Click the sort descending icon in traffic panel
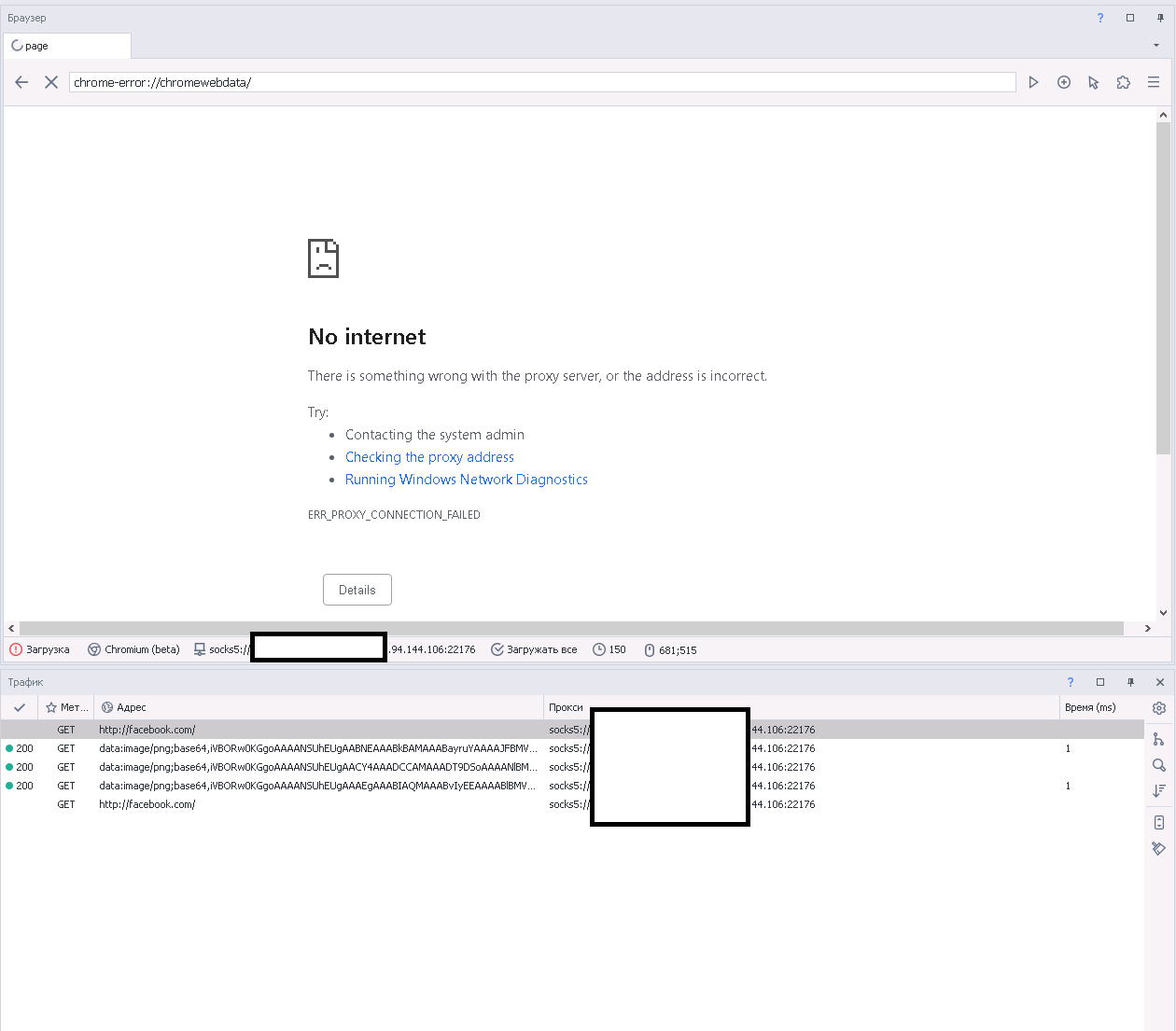Screen dimensions: 1176x1031 click(1159, 790)
